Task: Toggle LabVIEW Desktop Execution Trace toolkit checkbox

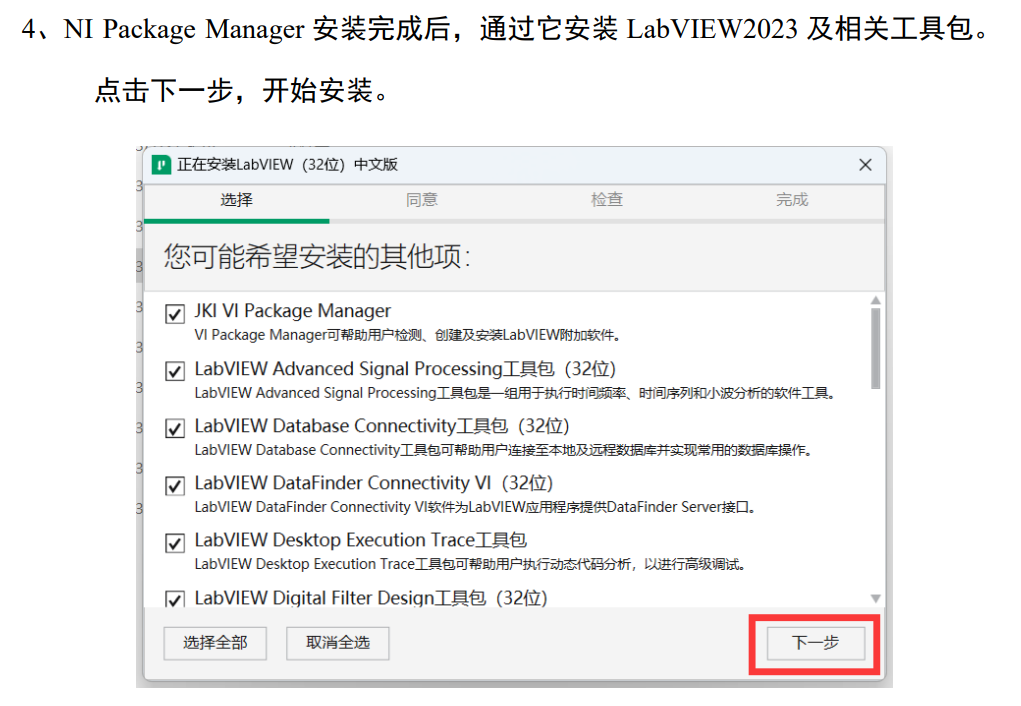Action: pyautogui.click(x=175, y=543)
